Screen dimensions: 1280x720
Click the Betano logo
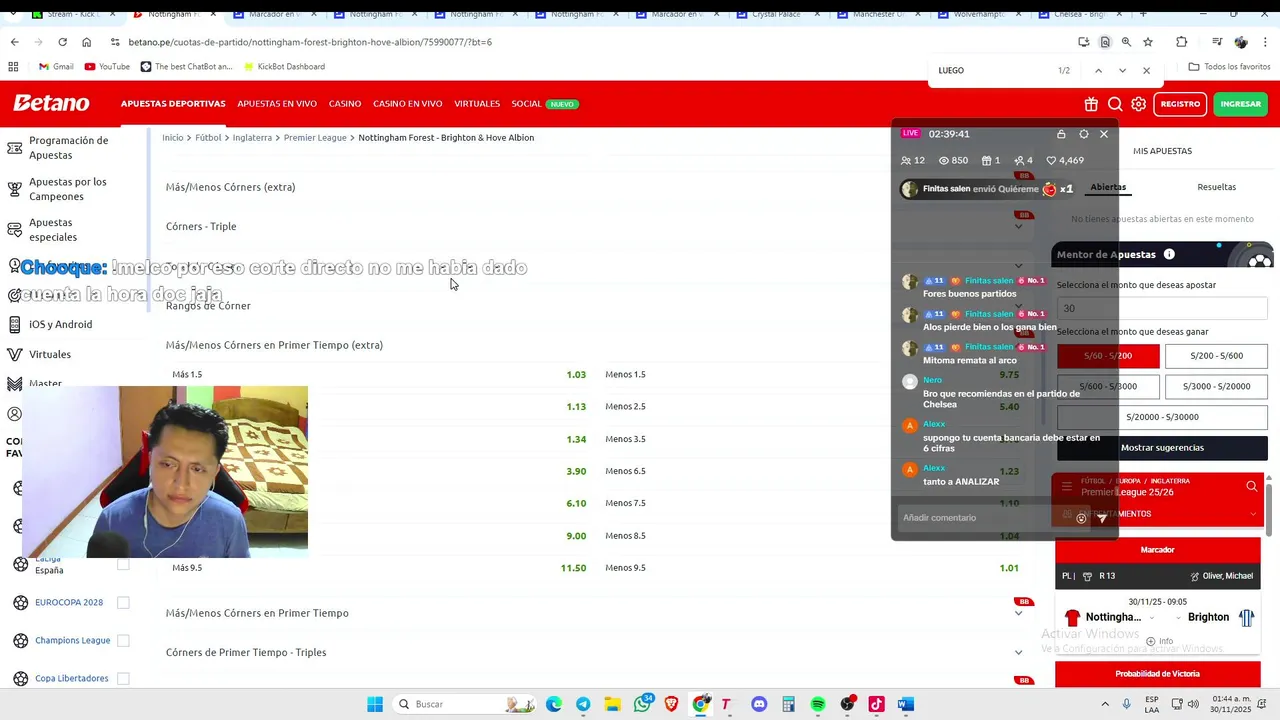point(51,103)
